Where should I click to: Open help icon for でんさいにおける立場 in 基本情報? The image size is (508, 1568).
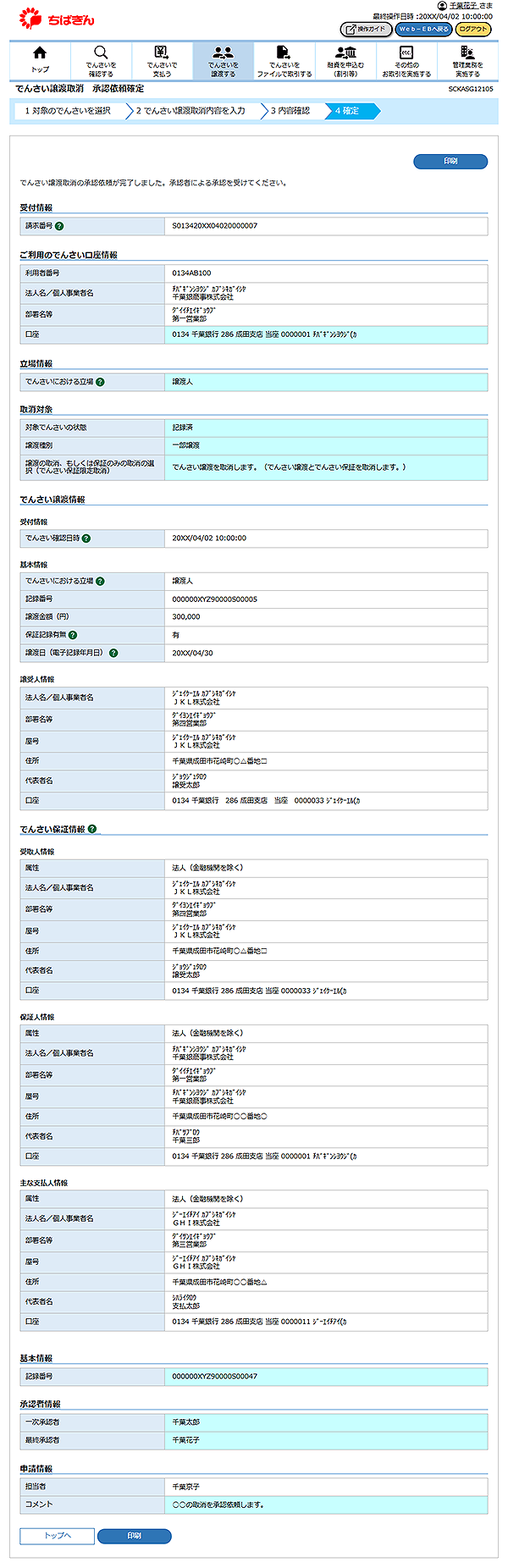pyautogui.click(x=100, y=582)
